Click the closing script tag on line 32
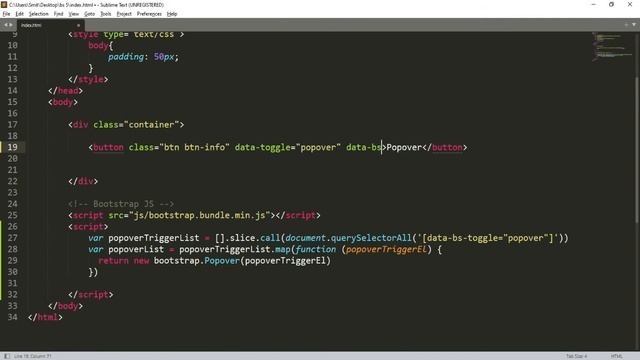This screenshot has height=360, width=640. [x=91, y=295]
